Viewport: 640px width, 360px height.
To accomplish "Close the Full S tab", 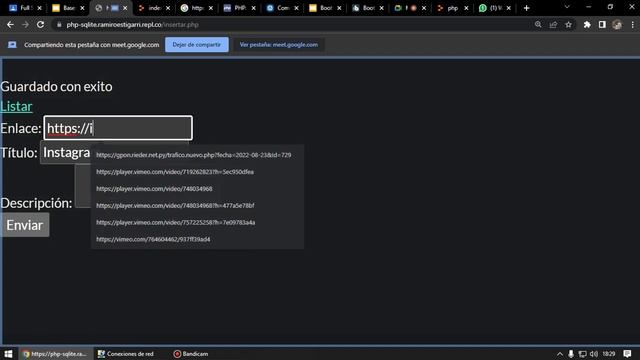I will pyautogui.click(x=40, y=8).
